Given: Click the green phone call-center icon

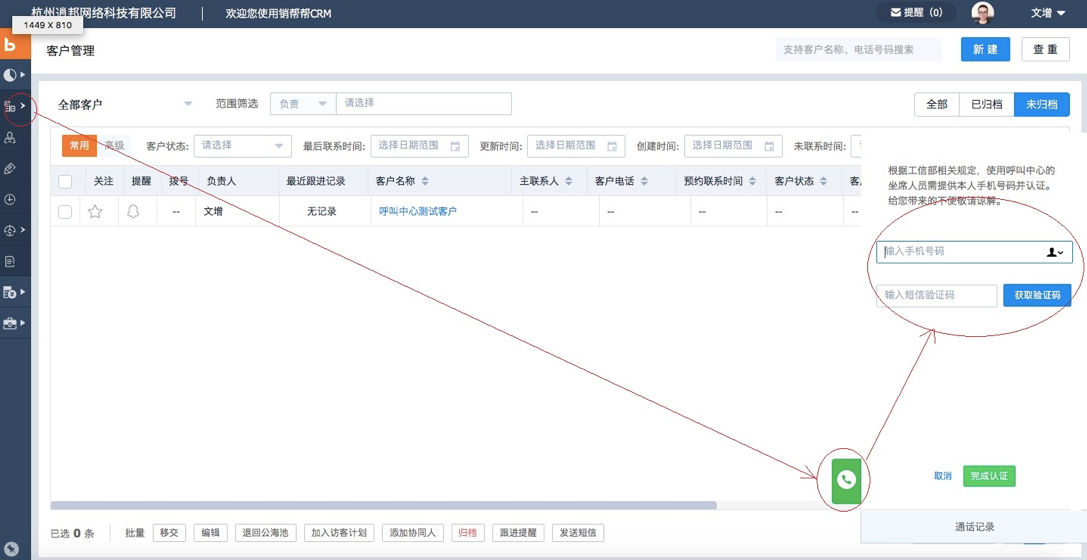Looking at the screenshot, I should click(x=846, y=481).
